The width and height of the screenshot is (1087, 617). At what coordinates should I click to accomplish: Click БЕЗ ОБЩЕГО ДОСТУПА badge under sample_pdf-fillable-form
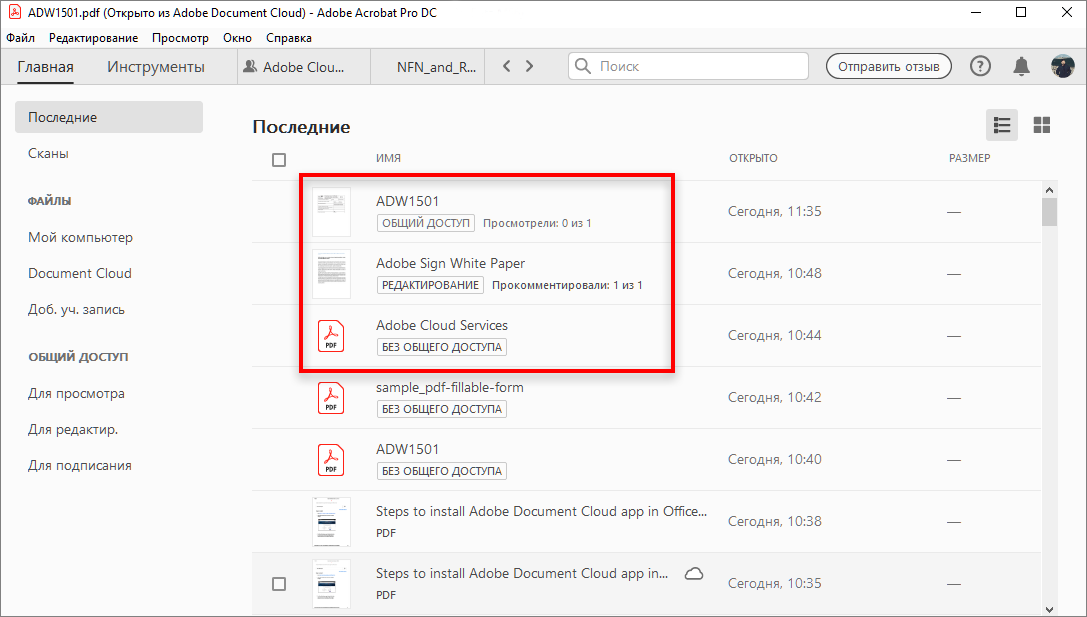[x=442, y=409]
